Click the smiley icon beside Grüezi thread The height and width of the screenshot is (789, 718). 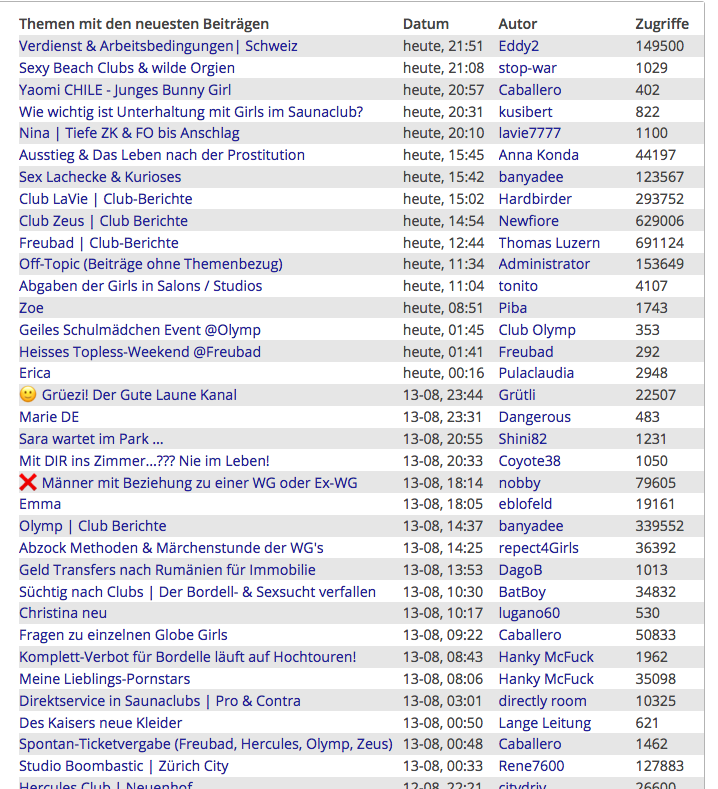(28, 395)
